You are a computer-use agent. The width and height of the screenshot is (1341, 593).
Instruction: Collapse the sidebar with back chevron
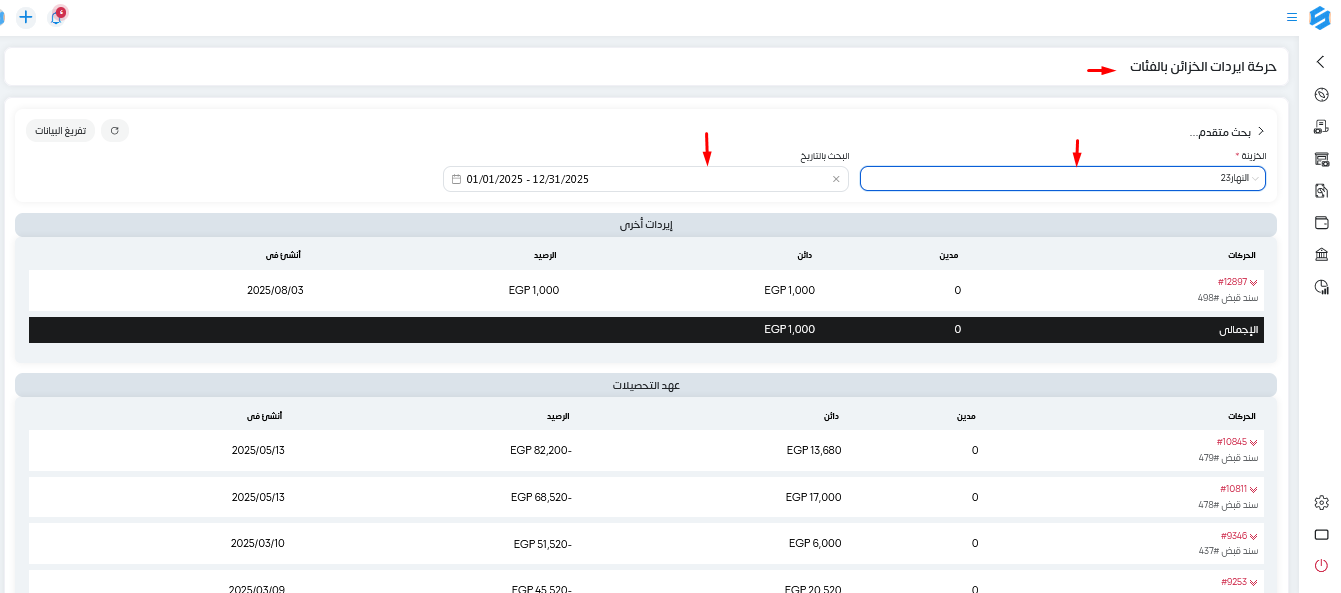(x=1320, y=62)
